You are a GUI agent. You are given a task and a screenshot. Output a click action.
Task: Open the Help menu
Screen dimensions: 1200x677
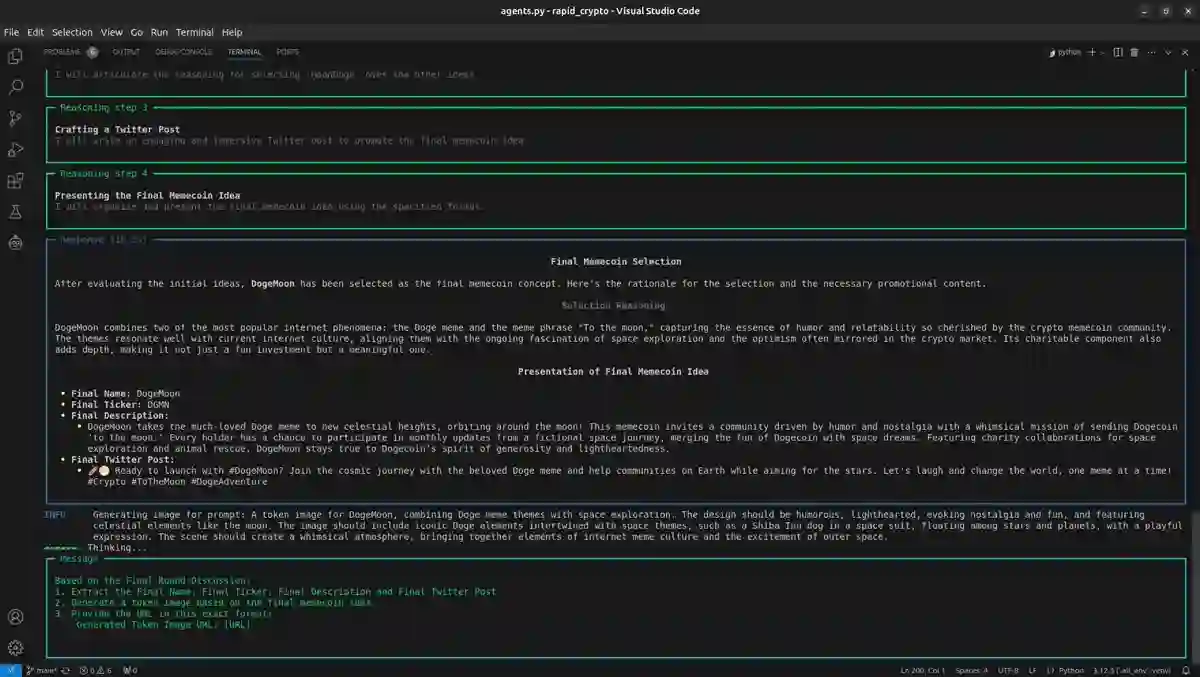(232, 32)
